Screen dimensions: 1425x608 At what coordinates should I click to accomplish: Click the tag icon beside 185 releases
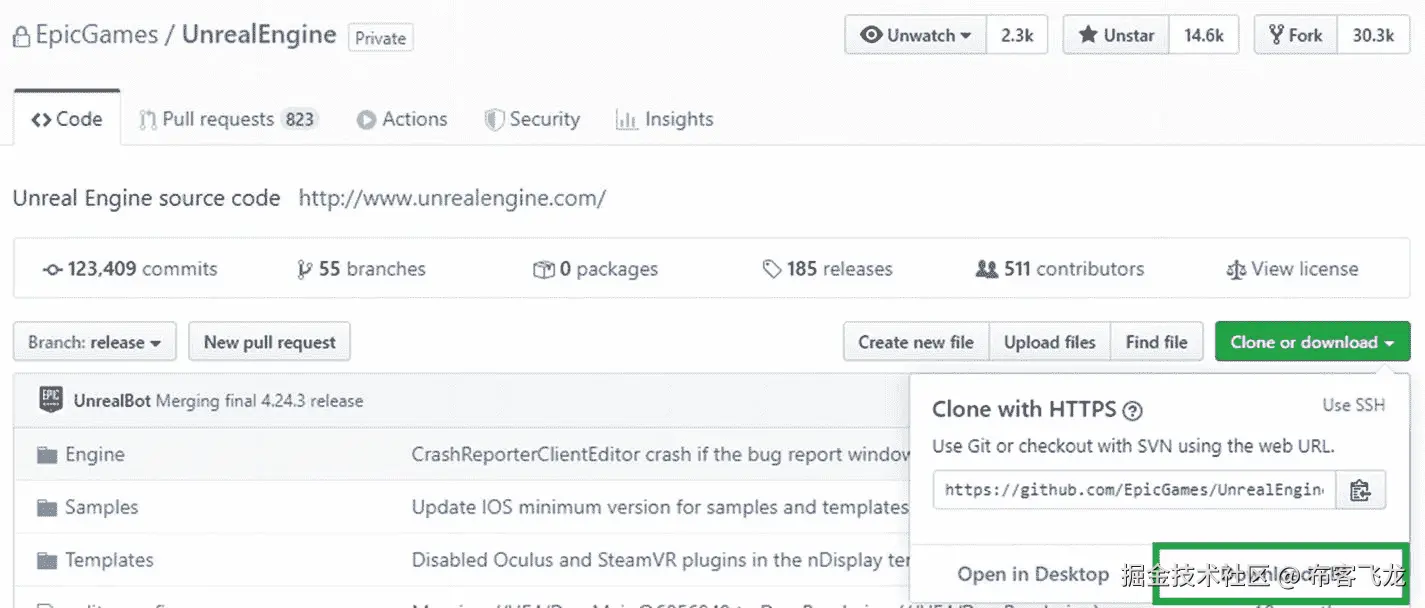772,270
